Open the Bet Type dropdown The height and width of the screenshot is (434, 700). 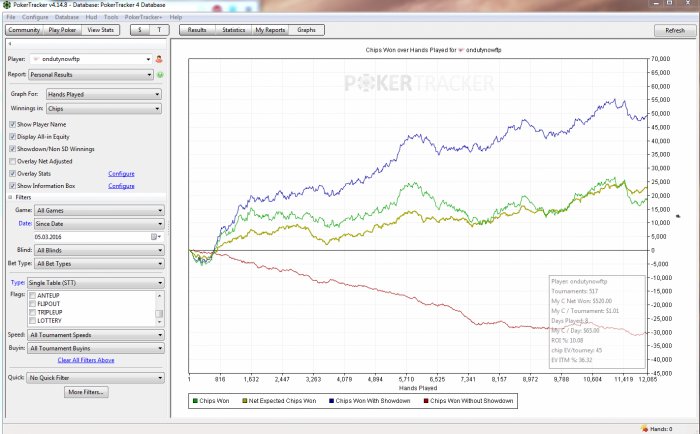pos(100,263)
